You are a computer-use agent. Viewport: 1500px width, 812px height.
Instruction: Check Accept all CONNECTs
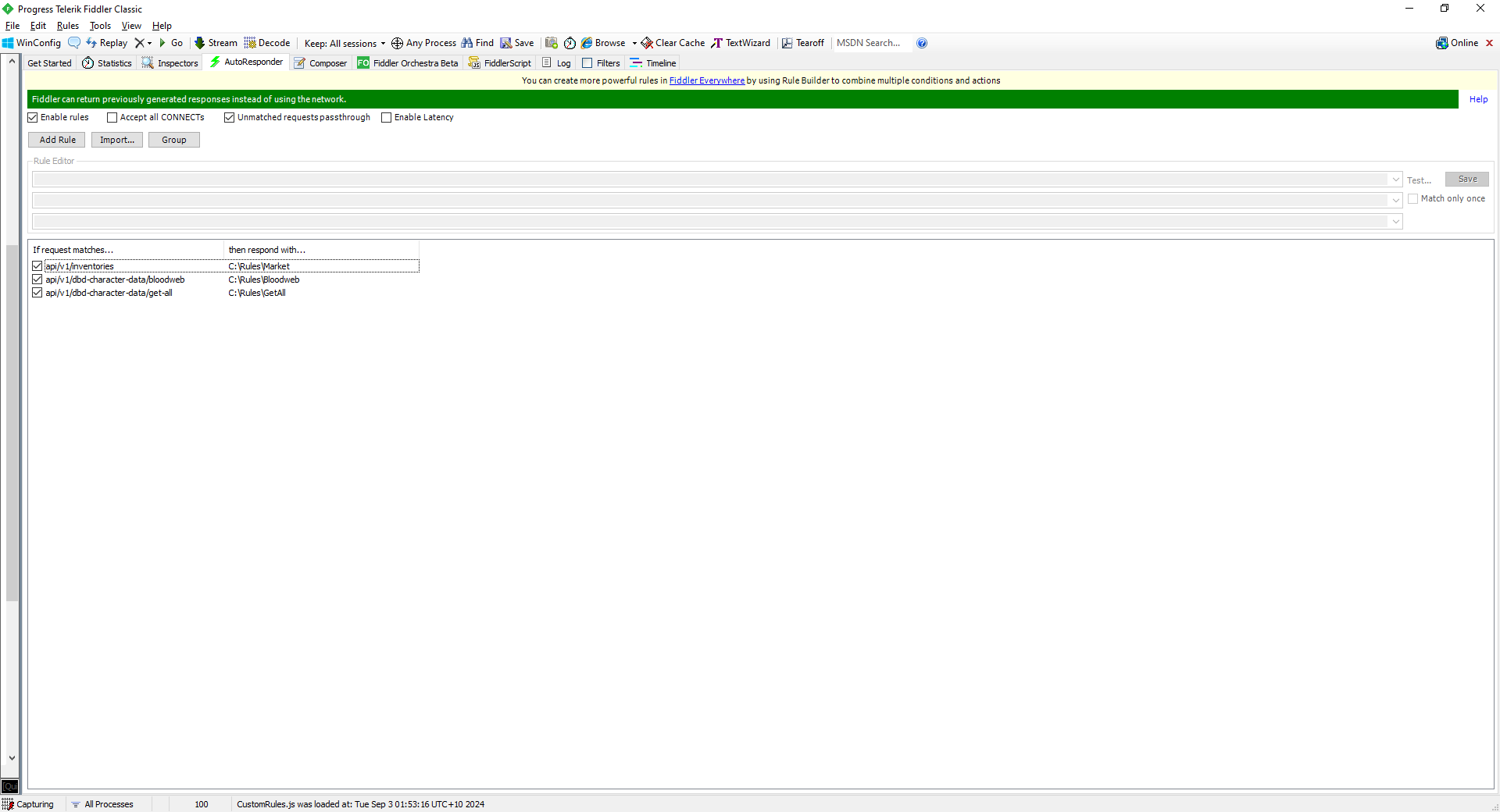pos(112,117)
